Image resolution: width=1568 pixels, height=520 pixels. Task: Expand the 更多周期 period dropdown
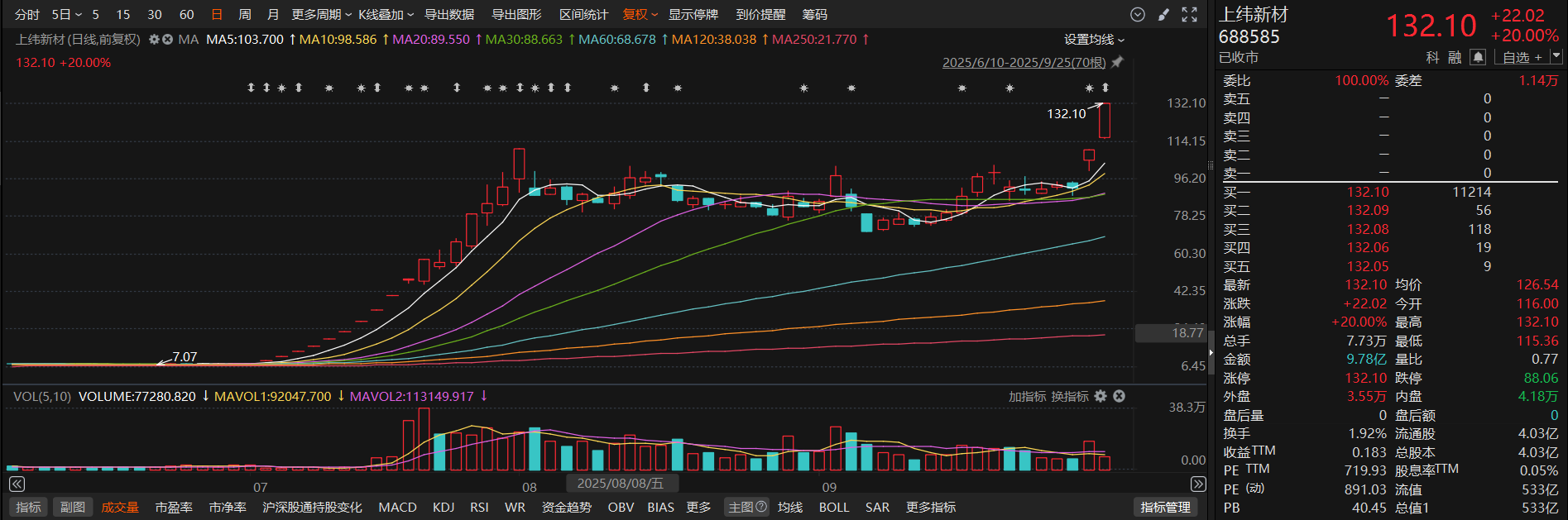[x=321, y=15]
